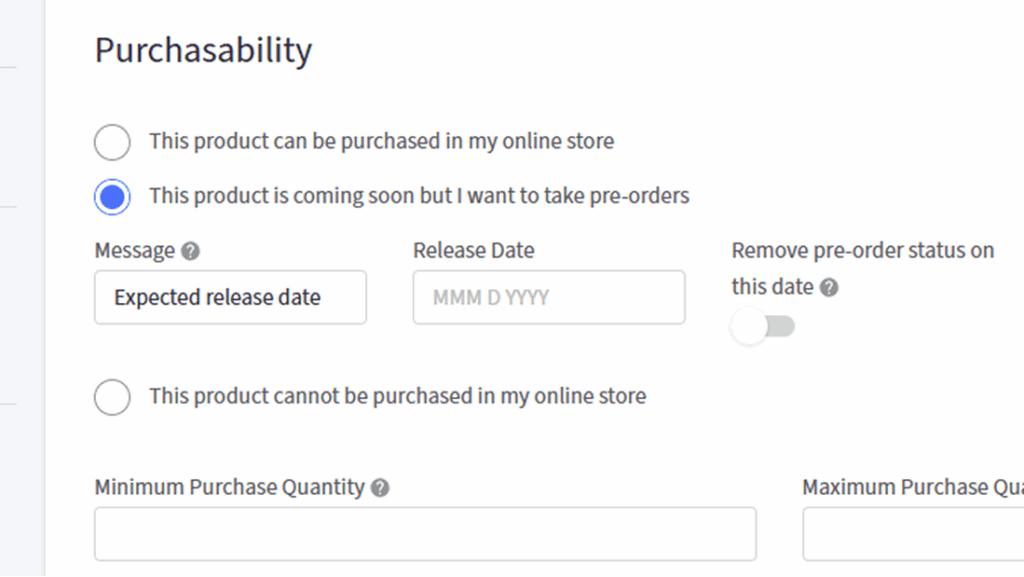
Task: Click help icon beside Remove pre-order status
Action: (x=829, y=288)
